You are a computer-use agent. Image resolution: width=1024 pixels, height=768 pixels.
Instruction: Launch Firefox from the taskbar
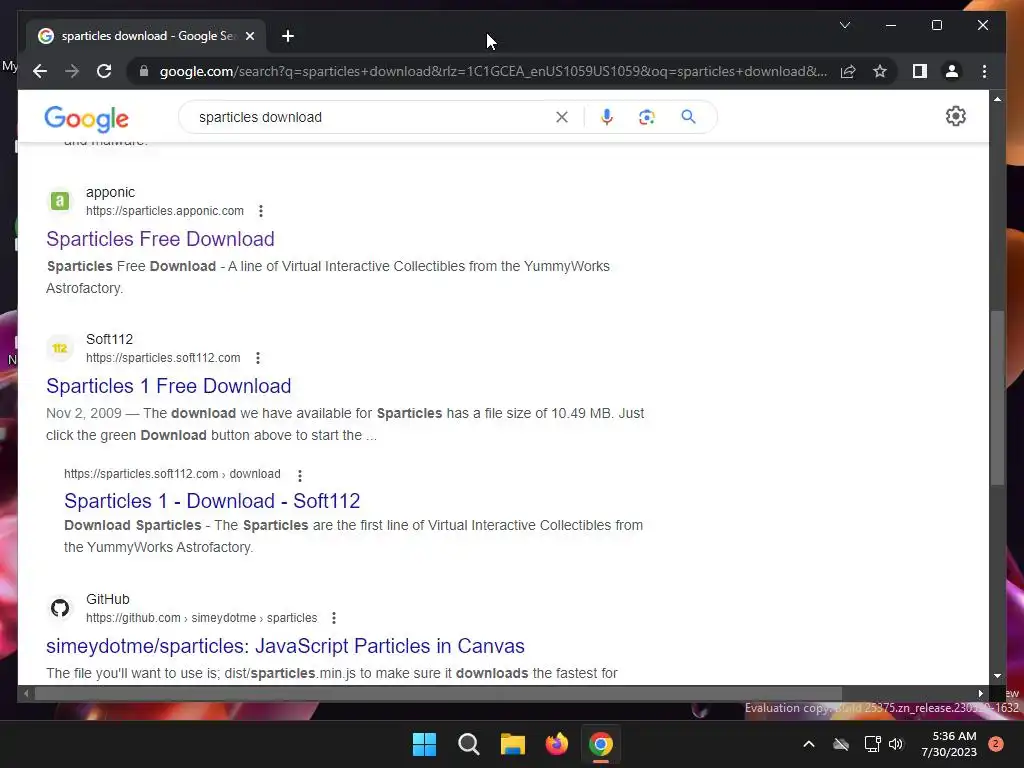pos(556,744)
